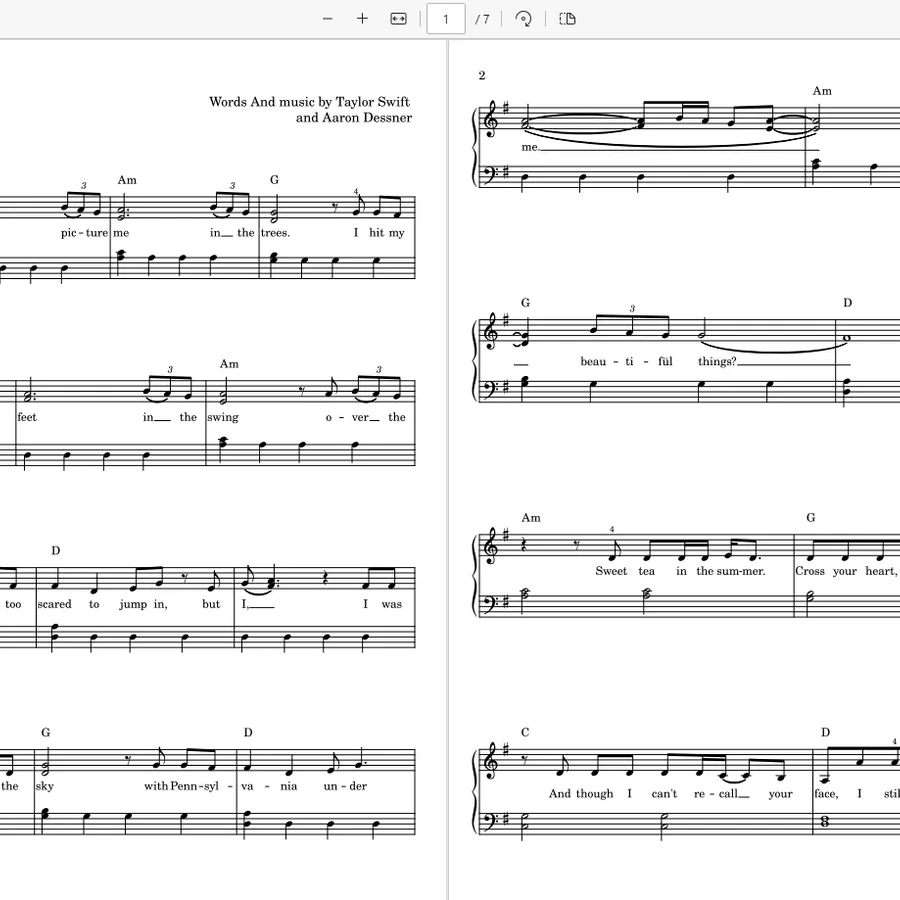The image size is (900, 900).
Task: Click the 'and Aaron Dessner' credit line
Action: 354,118
